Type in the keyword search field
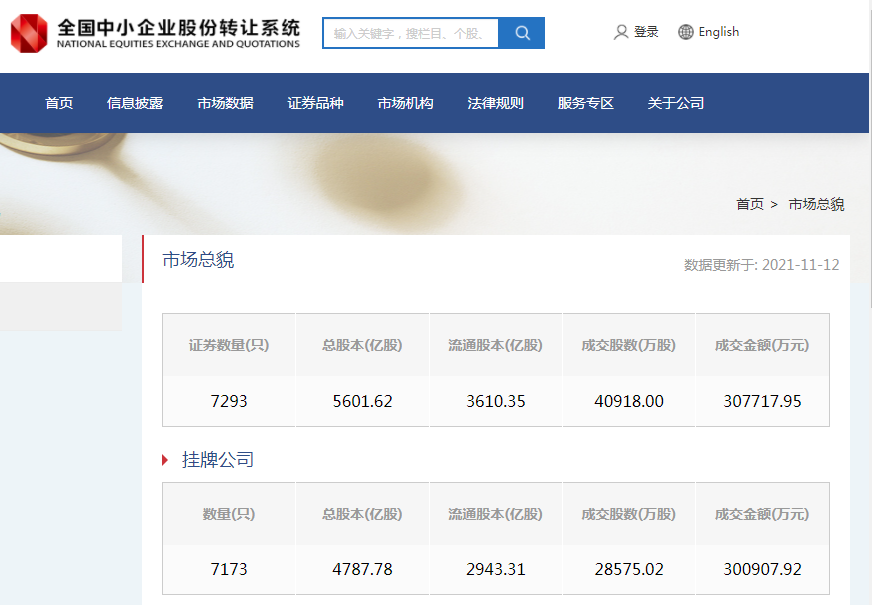872x605 pixels. [x=411, y=33]
